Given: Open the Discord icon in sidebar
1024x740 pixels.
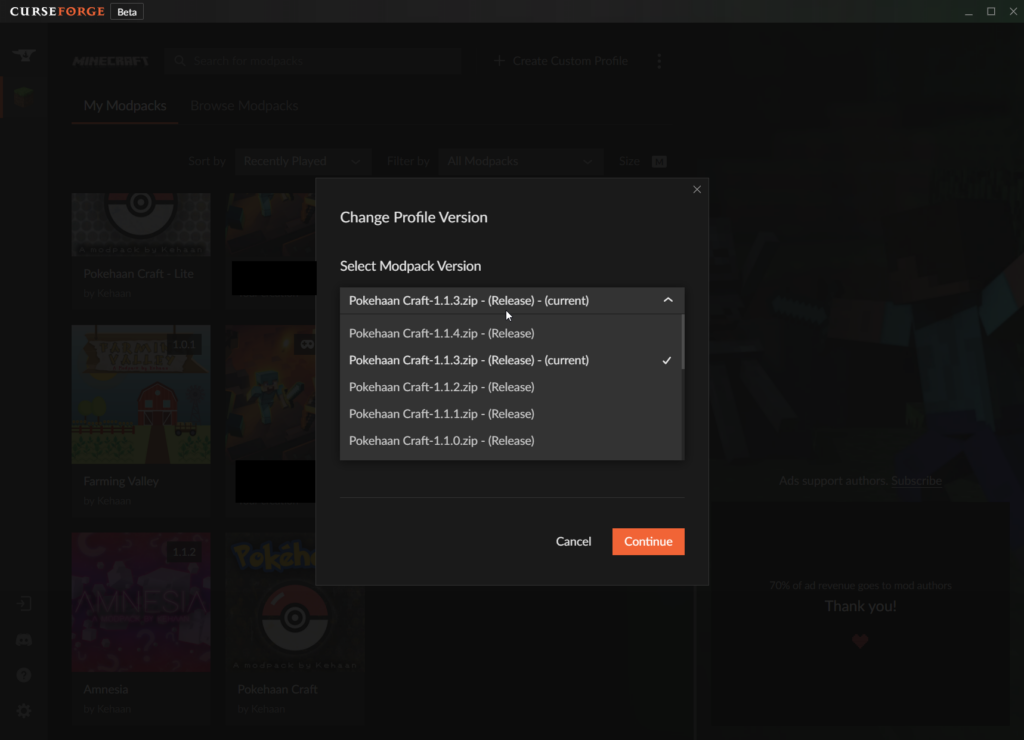Looking at the screenshot, I should click(24, 639).
